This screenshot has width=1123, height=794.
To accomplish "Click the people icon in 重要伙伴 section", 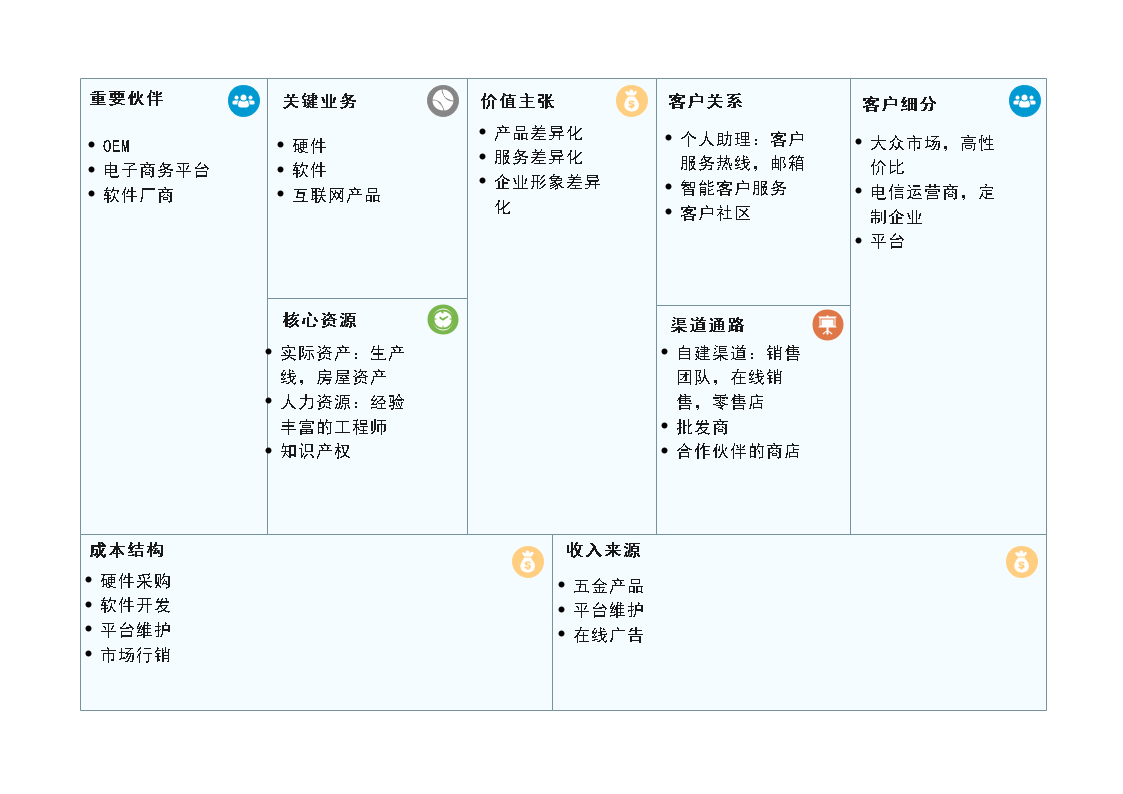I will coord(244,101).
